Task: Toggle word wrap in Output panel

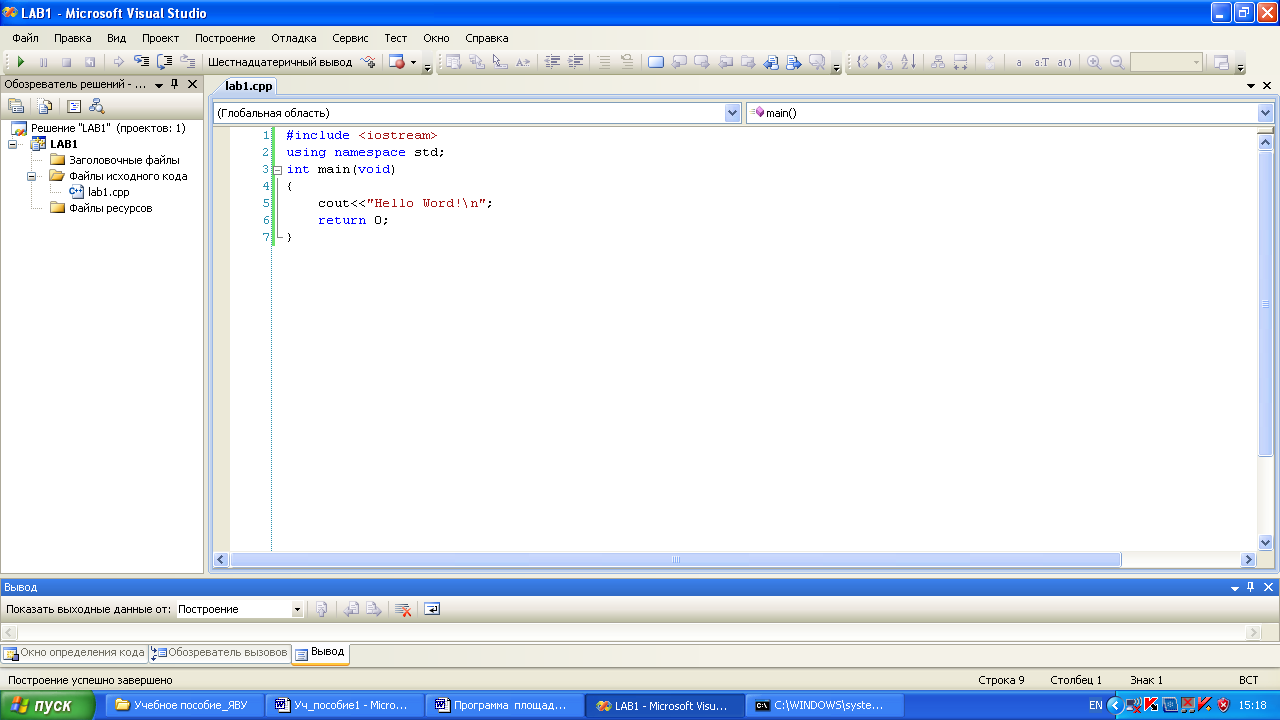Action: (x=431, y=609)
